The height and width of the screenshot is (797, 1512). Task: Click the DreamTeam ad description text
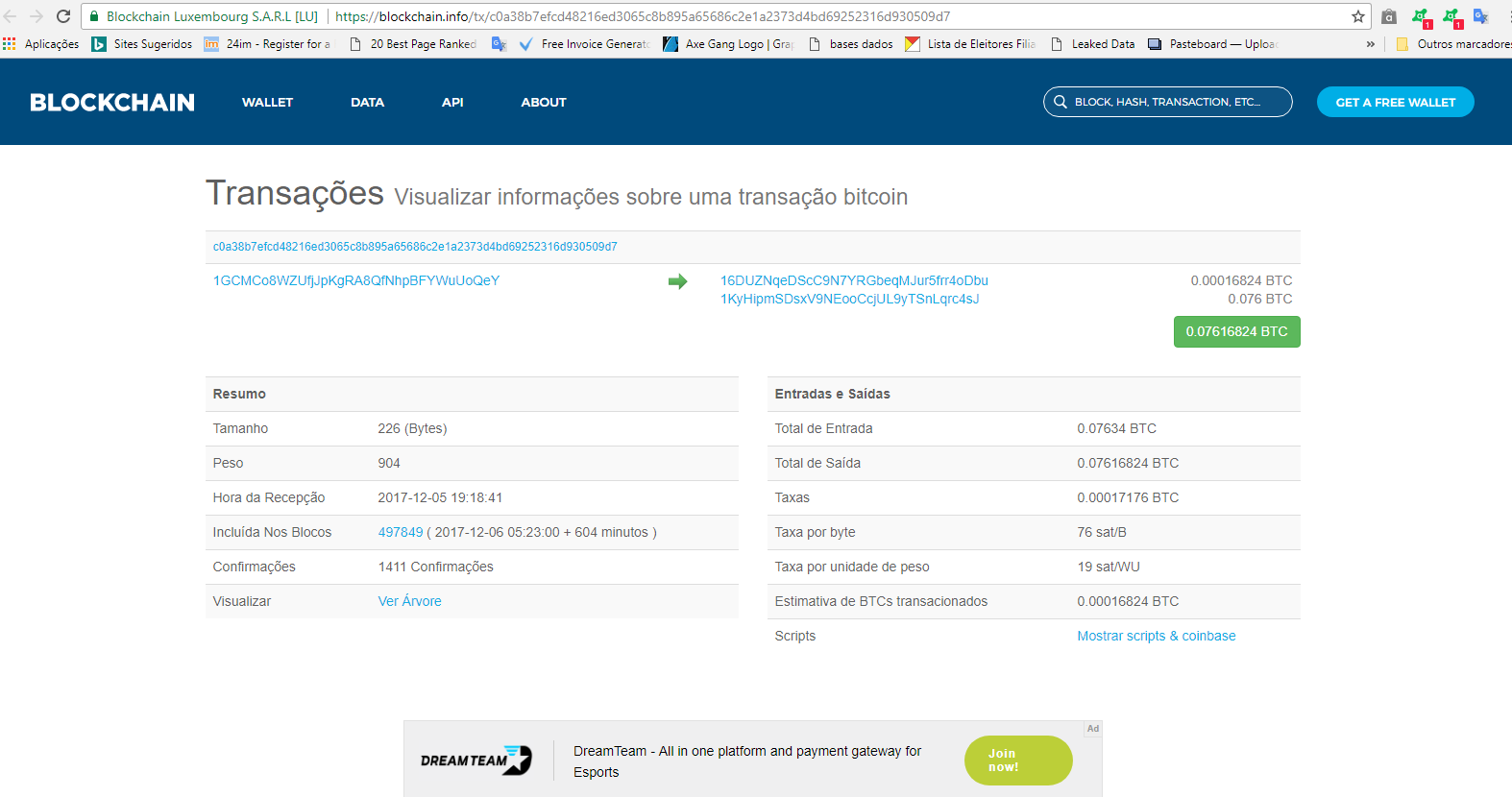click(747, 761)
